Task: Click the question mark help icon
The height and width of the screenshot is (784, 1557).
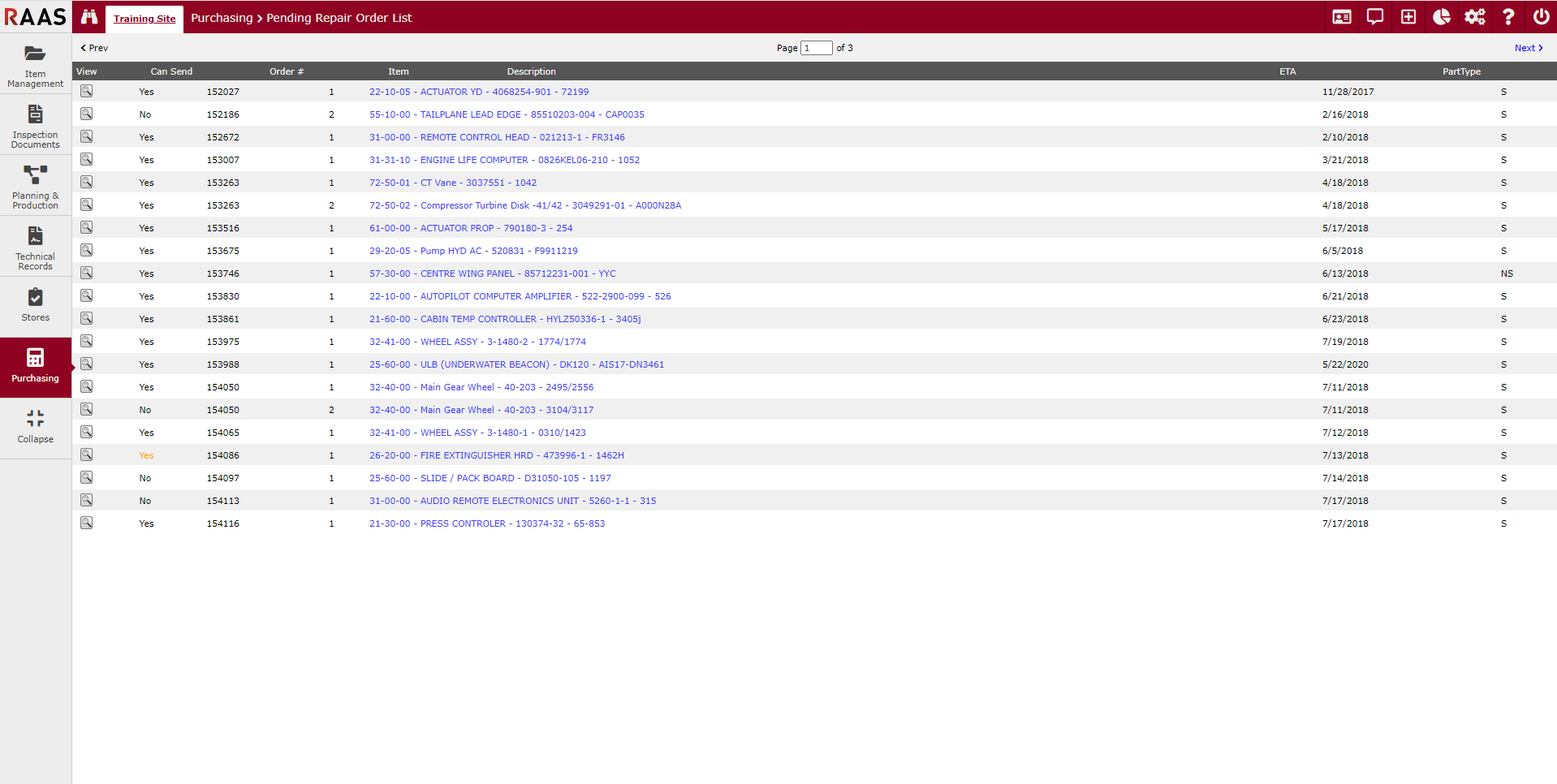Action: [1508, 16]
